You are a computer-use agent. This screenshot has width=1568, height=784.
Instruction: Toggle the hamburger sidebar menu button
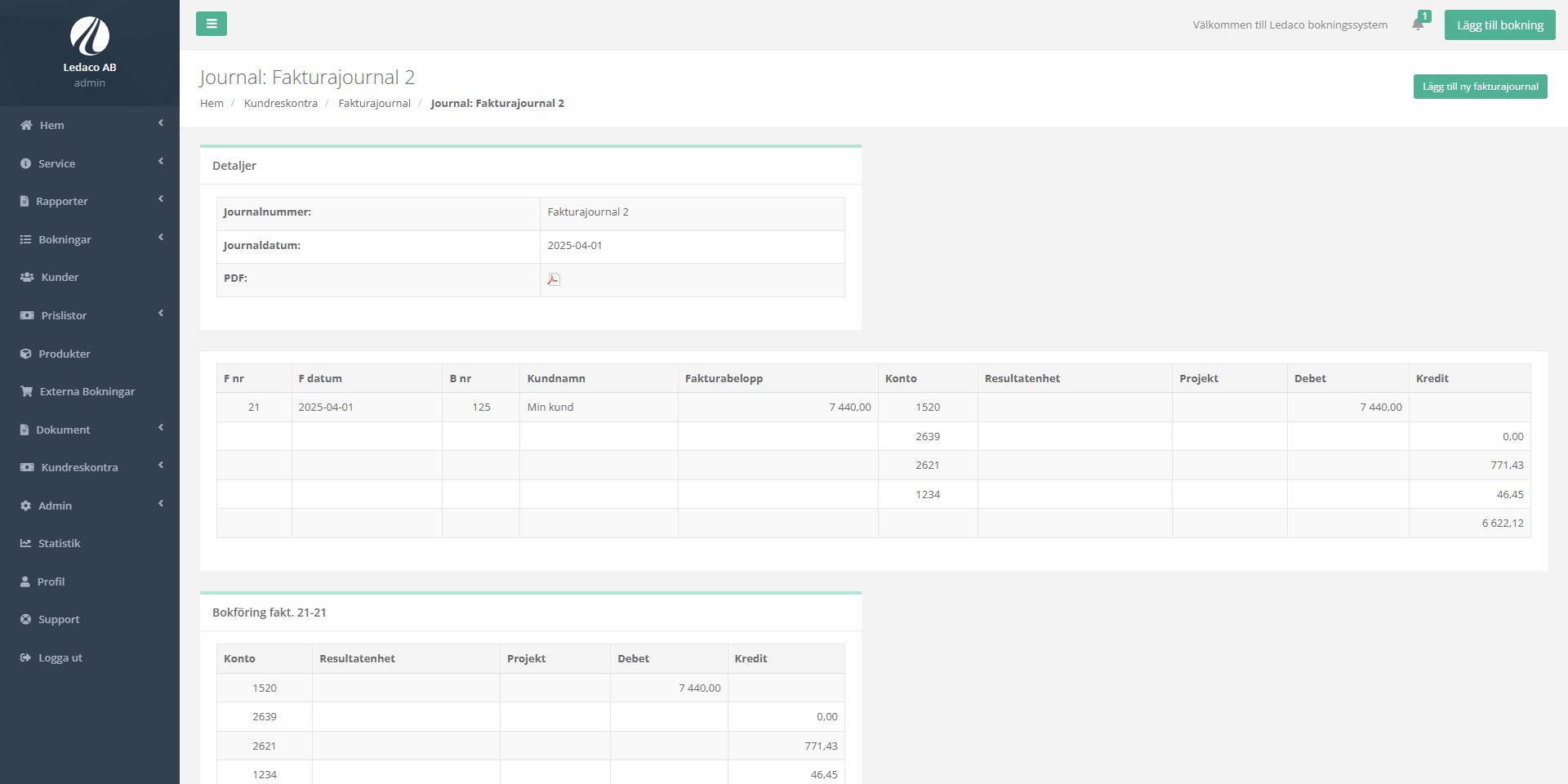(x=212, y=24)
